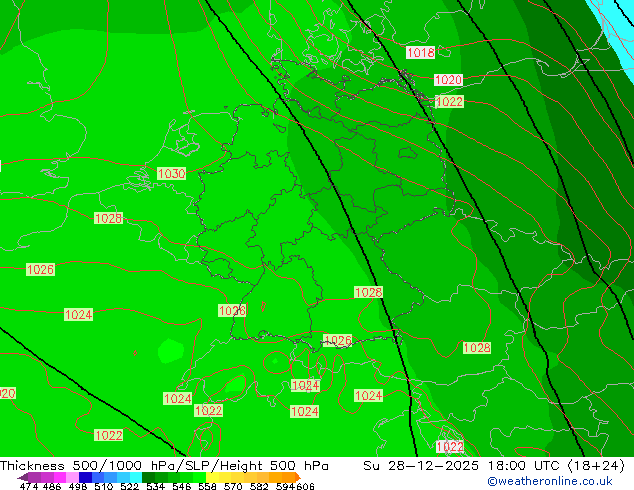Viewport: 634px width, 490px height.
Task: Click the legend value 486
Action: 52,486
